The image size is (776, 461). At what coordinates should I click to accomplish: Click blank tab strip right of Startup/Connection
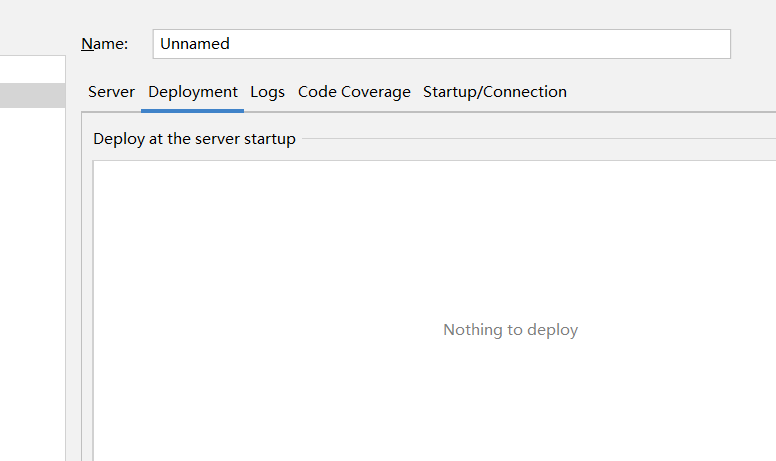click(670, 92)
